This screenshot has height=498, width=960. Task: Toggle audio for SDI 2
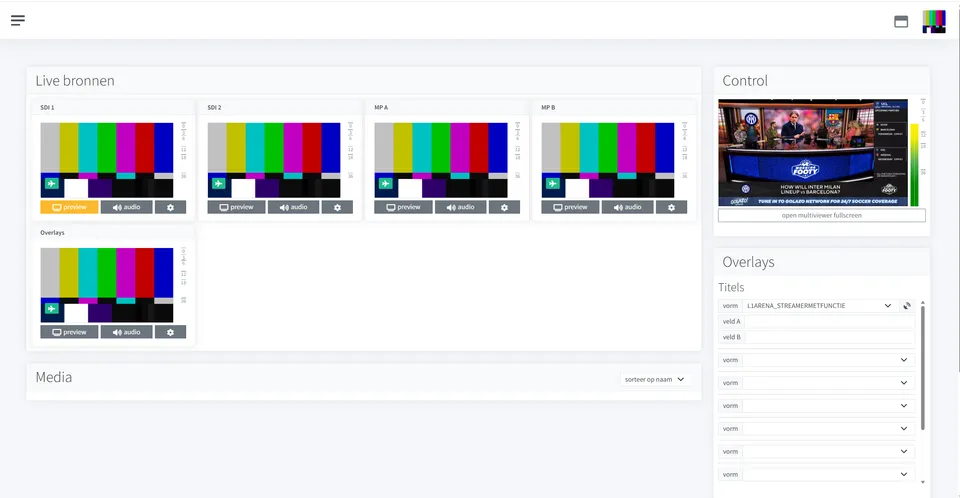point(293,207)
